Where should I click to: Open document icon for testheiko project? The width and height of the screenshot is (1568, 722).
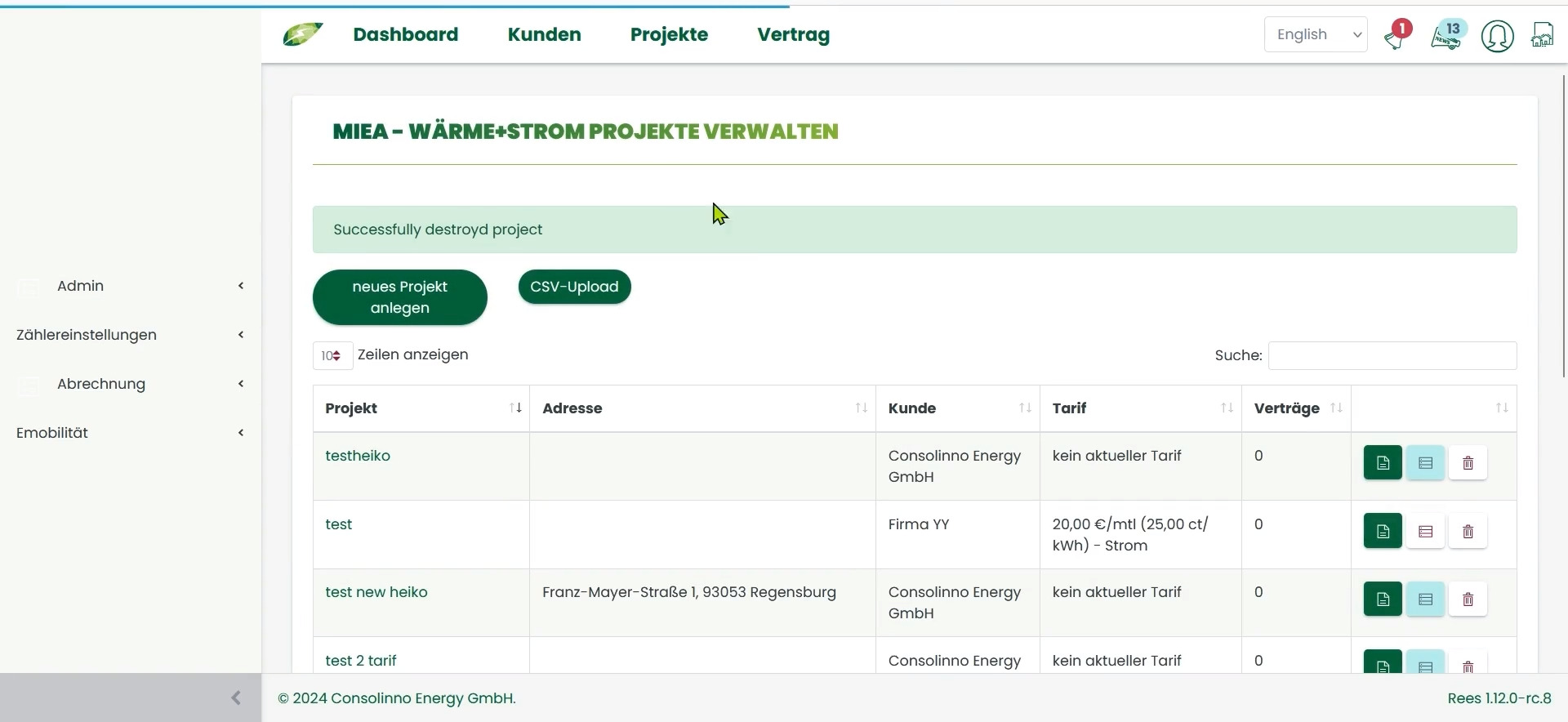(1383, 463)
